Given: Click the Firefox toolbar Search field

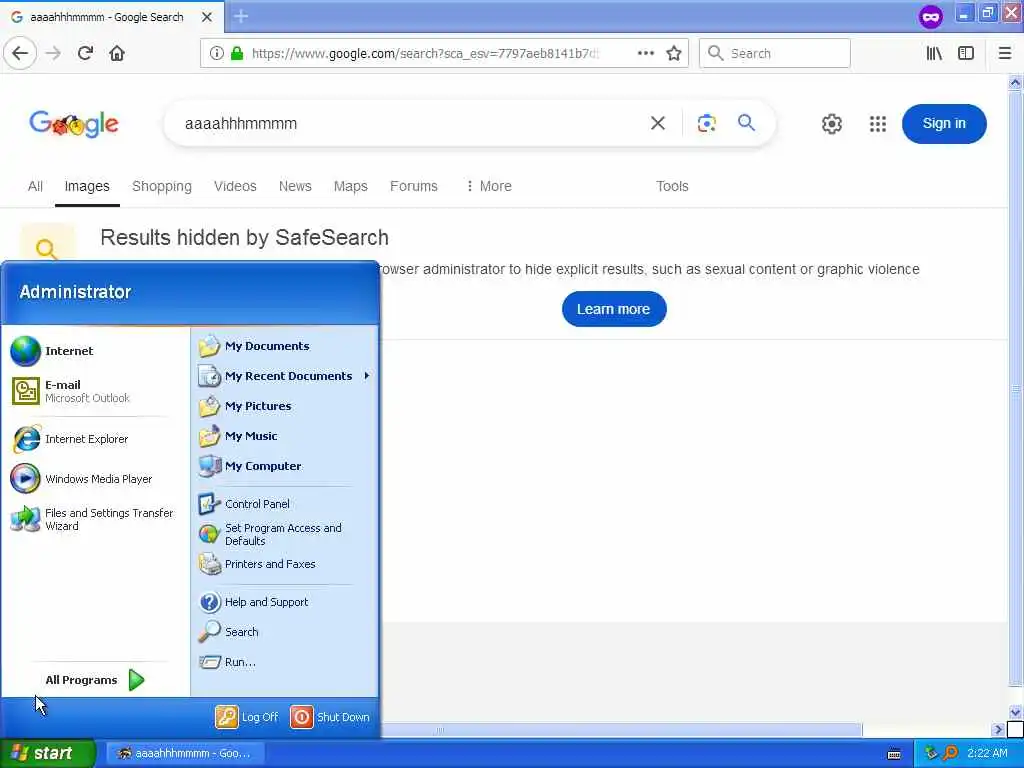Looking at the screenshot, I should 775,53.
